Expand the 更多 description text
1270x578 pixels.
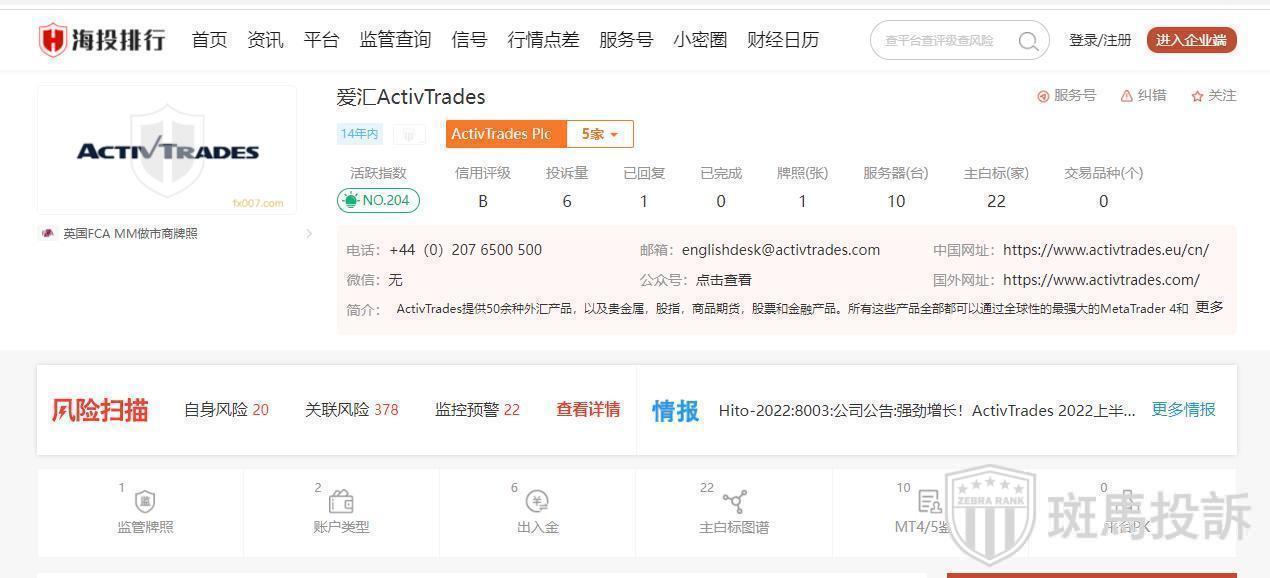(x=1209, y=308)
